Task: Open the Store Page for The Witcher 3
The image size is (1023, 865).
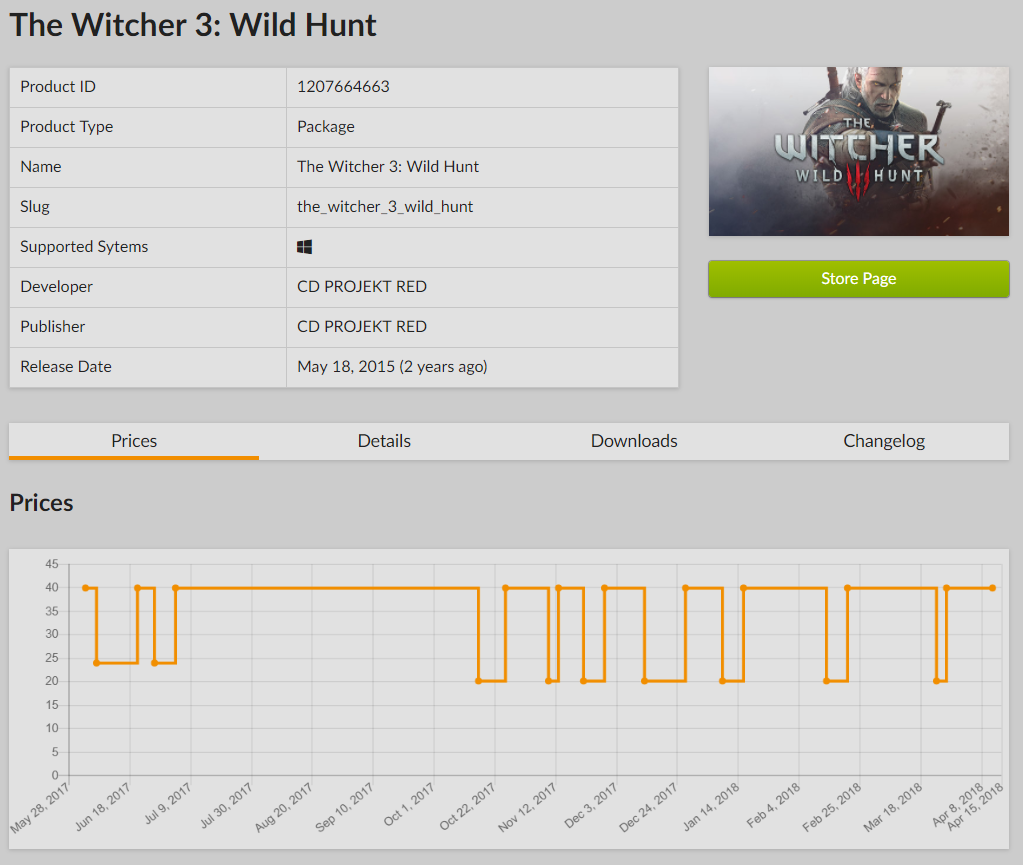Action: (x=858, y=279)
